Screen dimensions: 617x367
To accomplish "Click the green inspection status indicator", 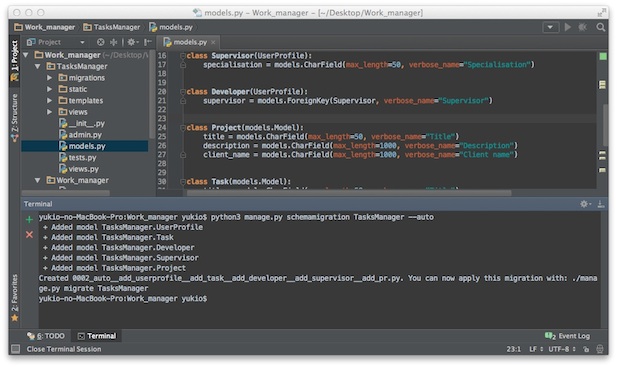I will 602,56.
